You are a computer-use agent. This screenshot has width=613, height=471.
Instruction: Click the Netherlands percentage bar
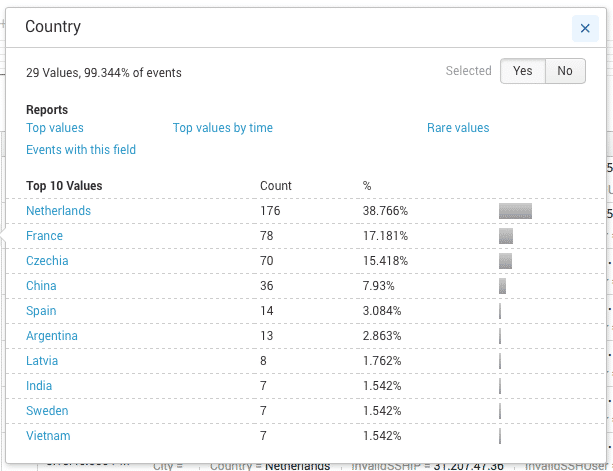tap(515, 211)
